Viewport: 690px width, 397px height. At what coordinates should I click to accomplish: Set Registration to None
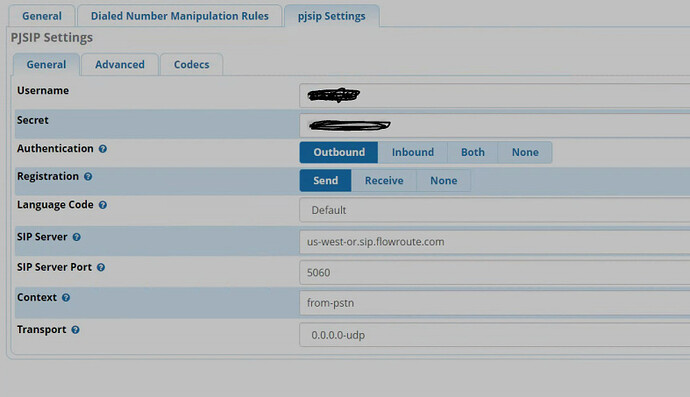[x=444, y=180]
